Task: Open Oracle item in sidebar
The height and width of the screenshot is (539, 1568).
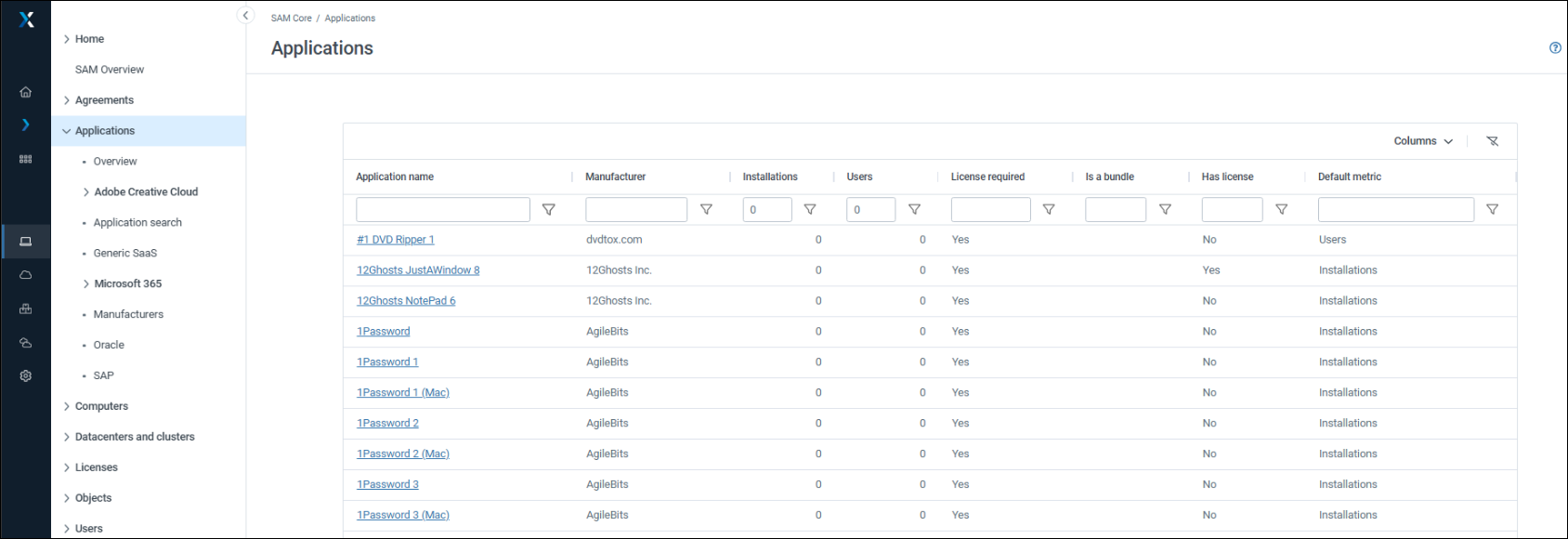Action: 109,345
